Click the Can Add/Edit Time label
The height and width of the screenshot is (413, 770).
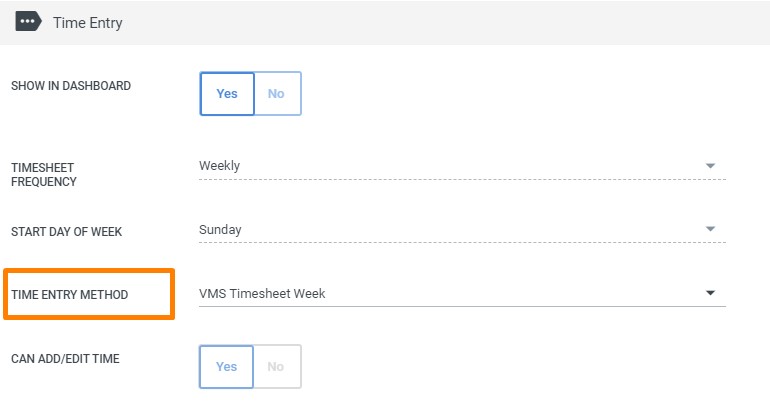[x=65, y=358]
